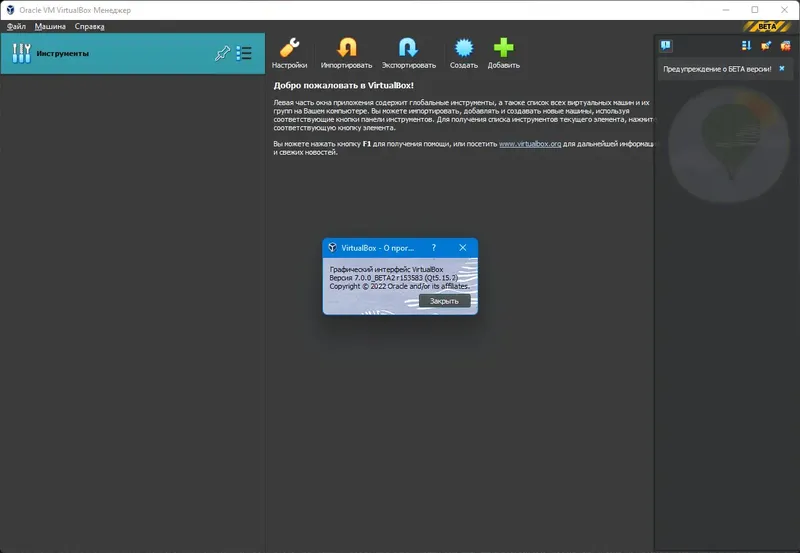Close the About dialog with X
Screen dimensions: 800x553
[x=463, y=247]
